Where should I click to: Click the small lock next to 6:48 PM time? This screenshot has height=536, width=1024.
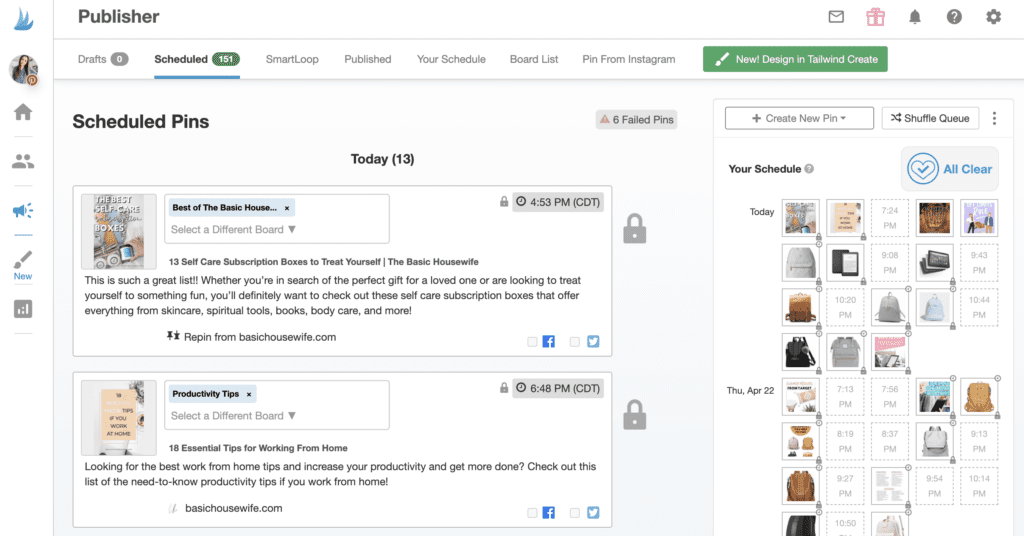tap(504, 388)
